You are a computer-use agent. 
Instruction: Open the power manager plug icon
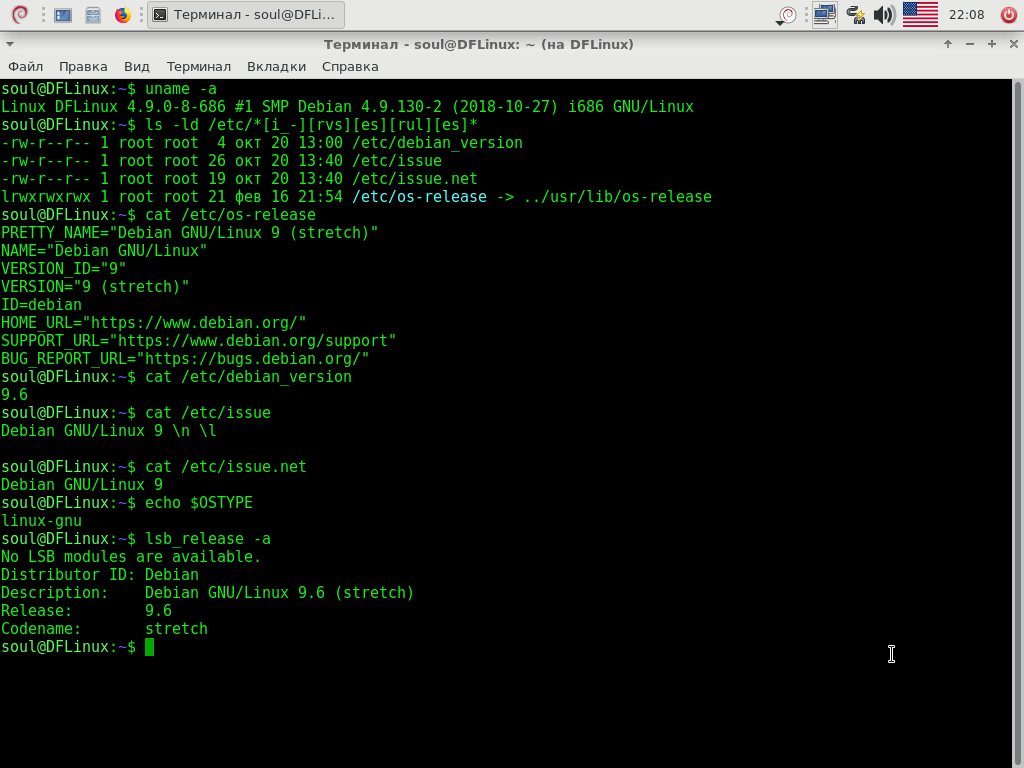click(856, 14)
